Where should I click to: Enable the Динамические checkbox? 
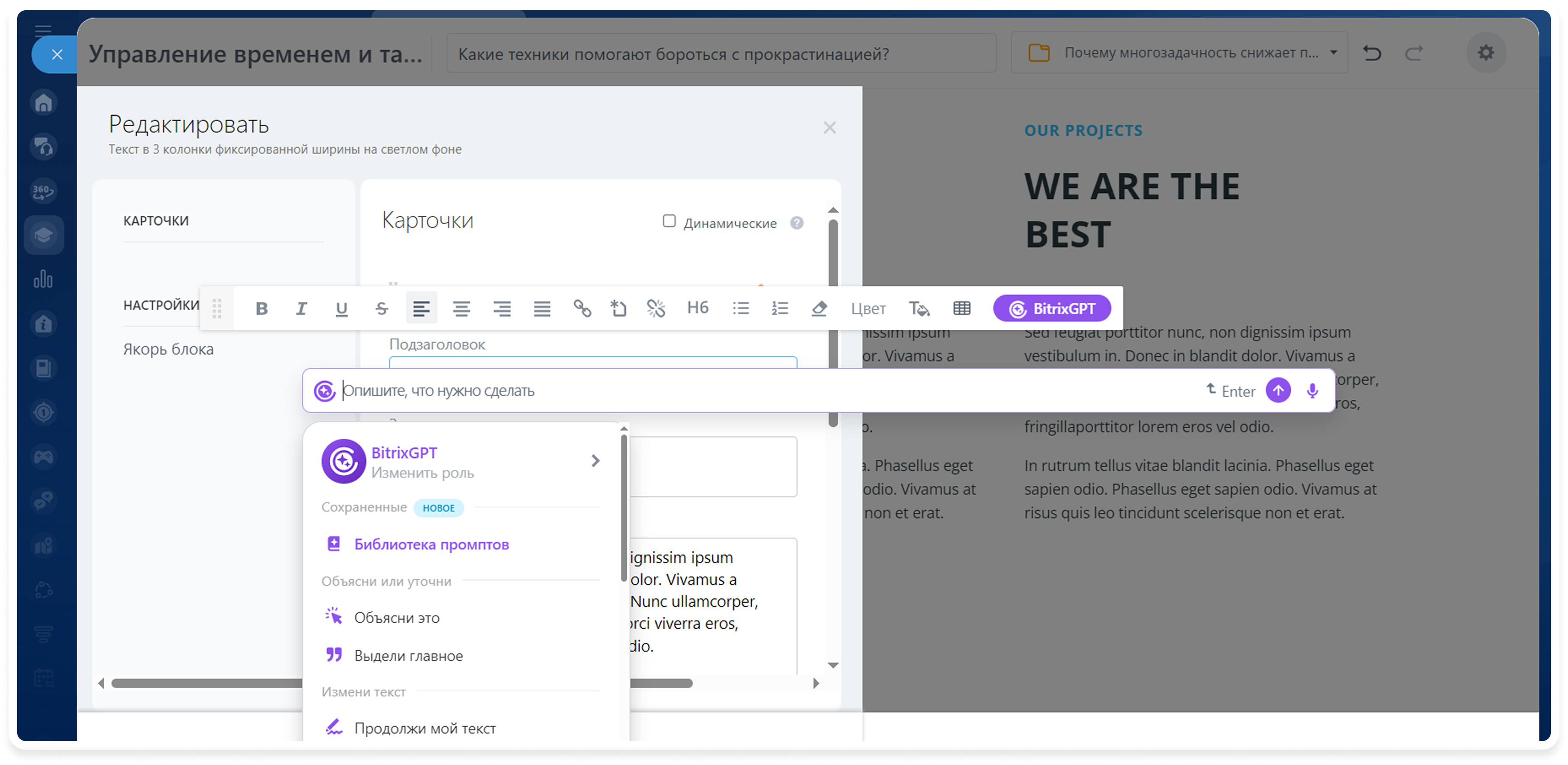pos(669,221)
